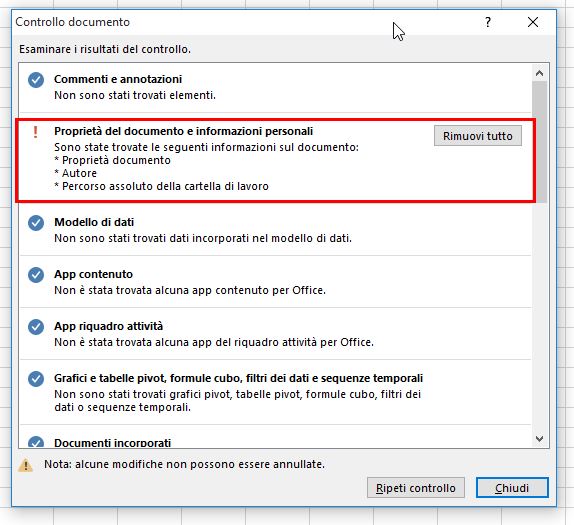The image size is (574, 525).
Task: Click Rimuovi tutto button
Action: [478, 136]
